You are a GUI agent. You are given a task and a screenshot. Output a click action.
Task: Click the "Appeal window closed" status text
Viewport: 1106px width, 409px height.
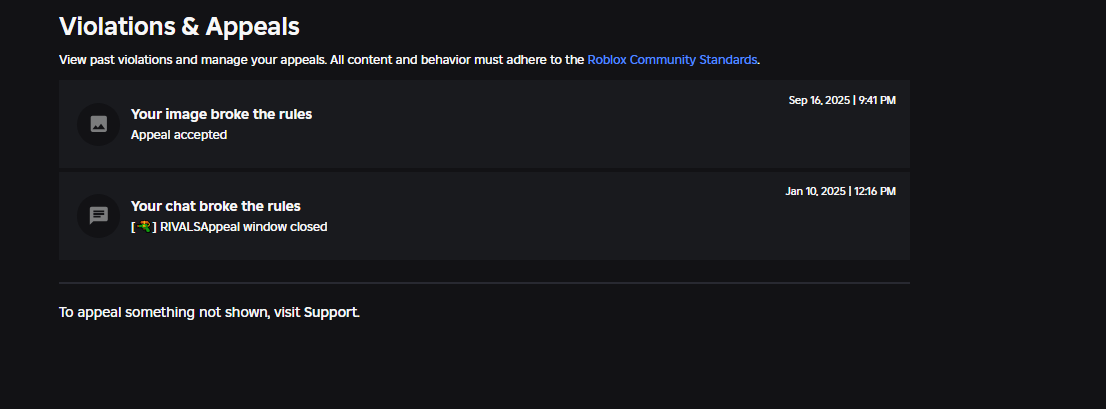264,227
